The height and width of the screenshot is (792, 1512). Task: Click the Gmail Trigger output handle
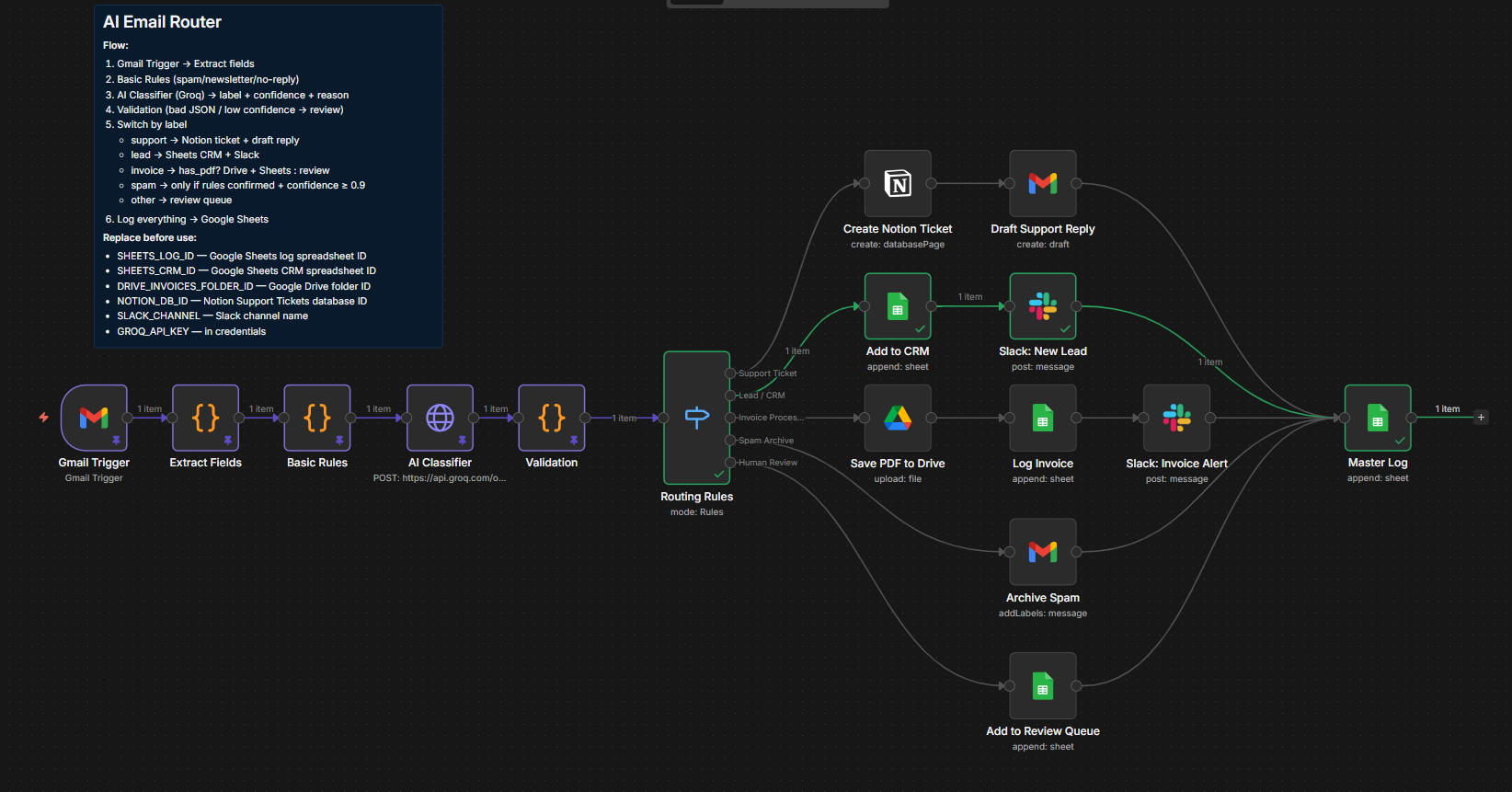(128, 418)
